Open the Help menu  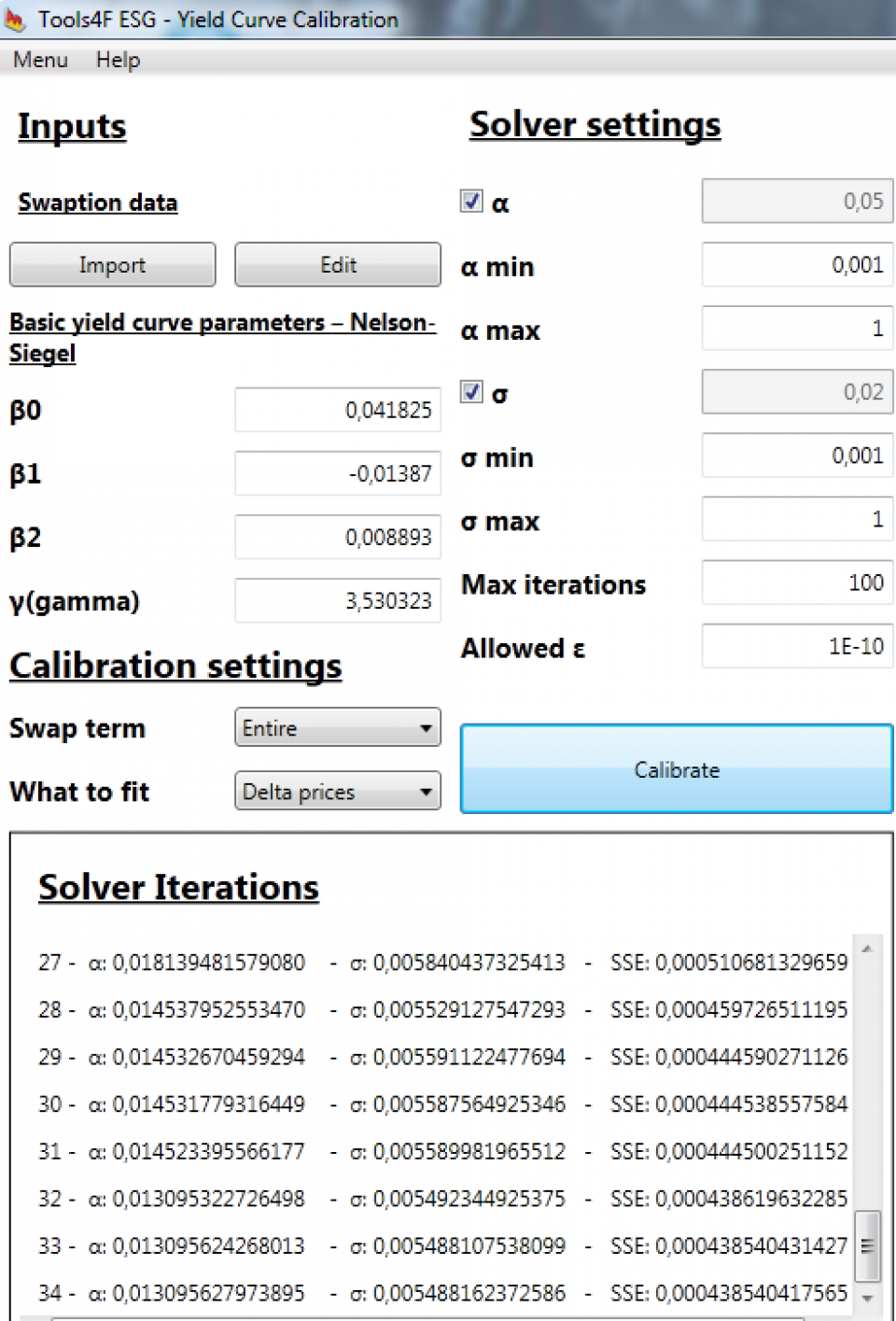click(118, 60)
